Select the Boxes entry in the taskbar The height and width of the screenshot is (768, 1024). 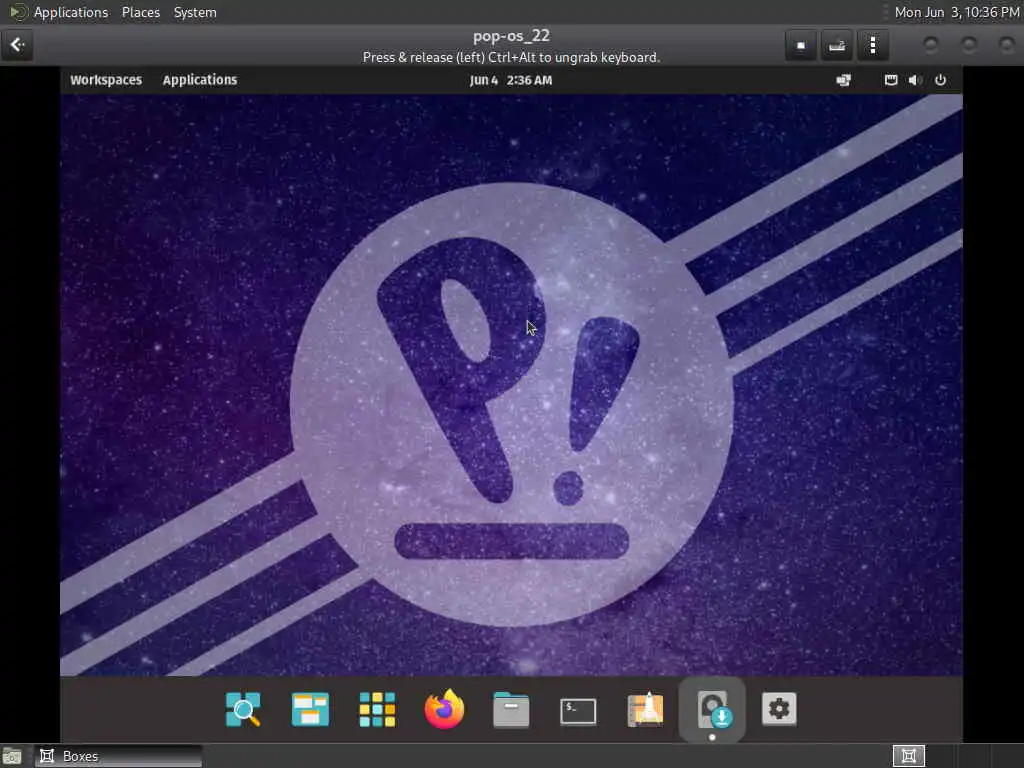(118, 756)
